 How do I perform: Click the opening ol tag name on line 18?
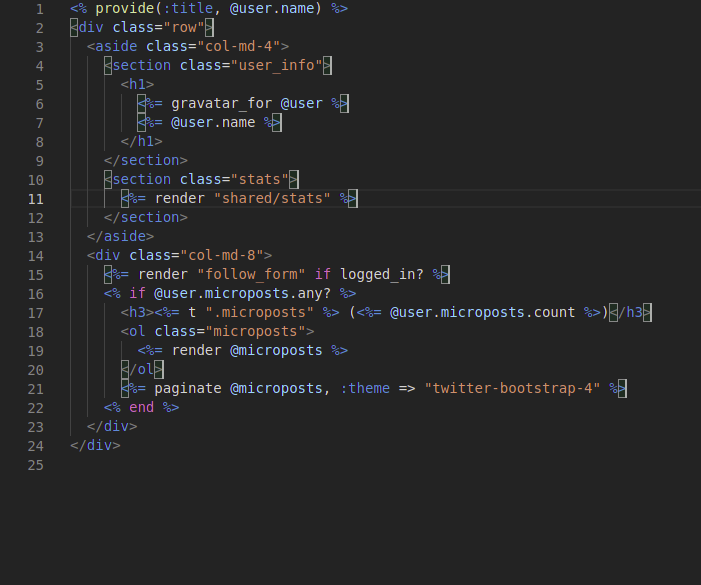click(x=137, y=331)
